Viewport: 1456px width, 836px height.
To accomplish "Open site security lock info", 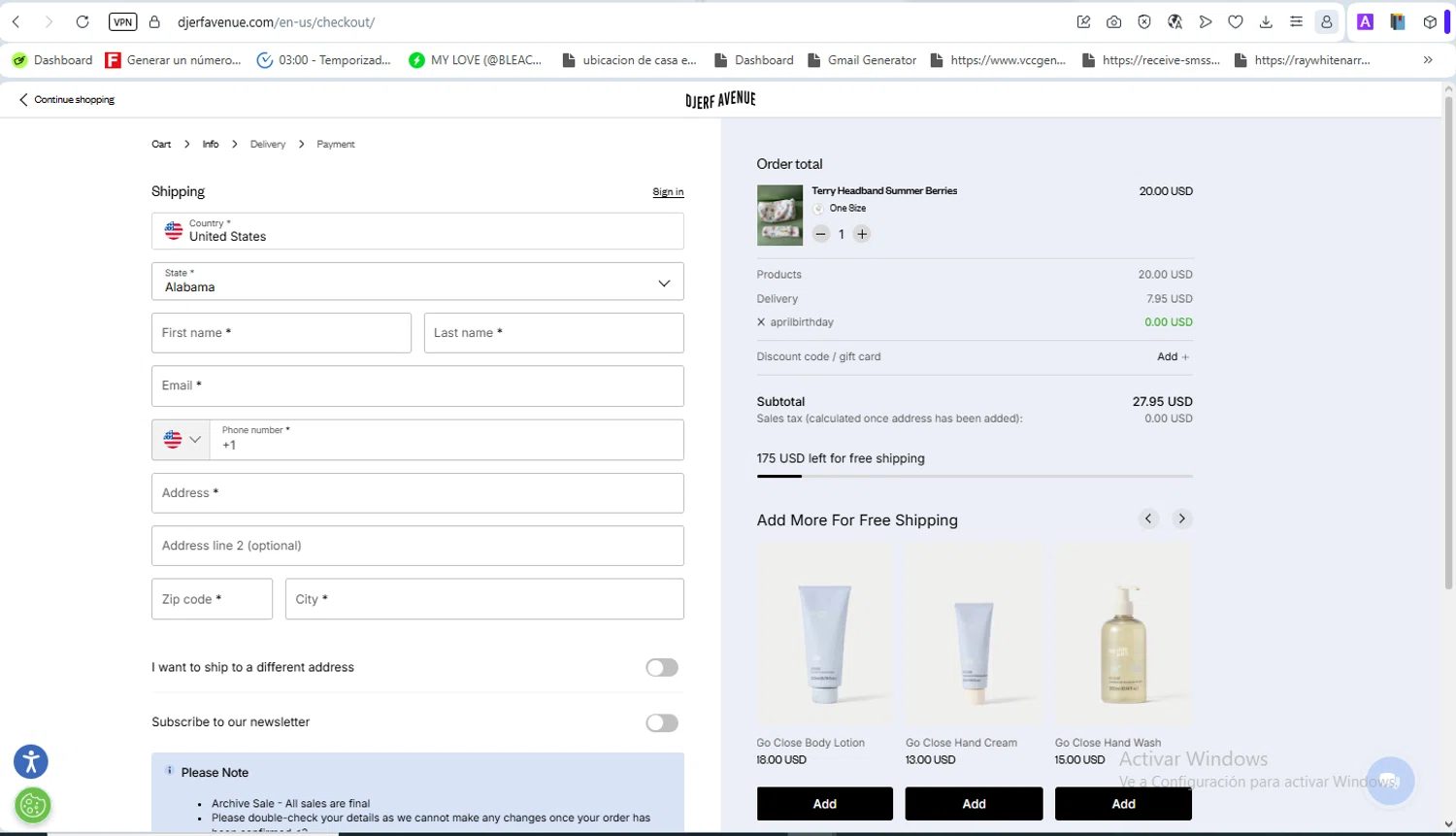I will pos(154,21).
